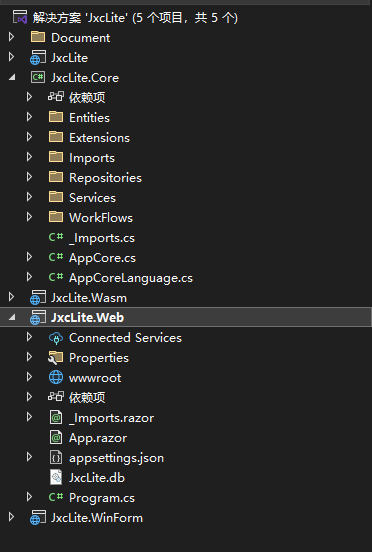Click the Properties wrench icon

pyautogui.click(x=56, y=358)
